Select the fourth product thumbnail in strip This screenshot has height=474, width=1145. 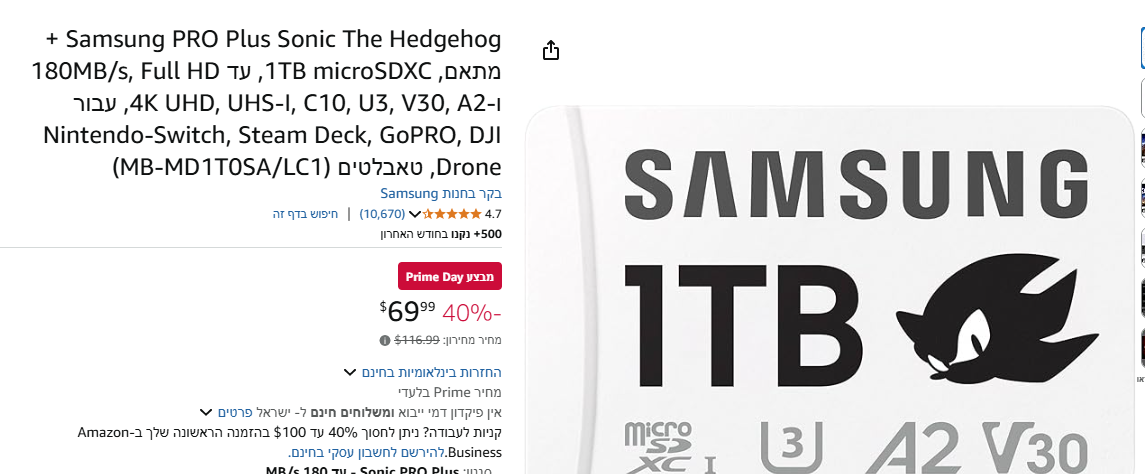point(1141,197)
